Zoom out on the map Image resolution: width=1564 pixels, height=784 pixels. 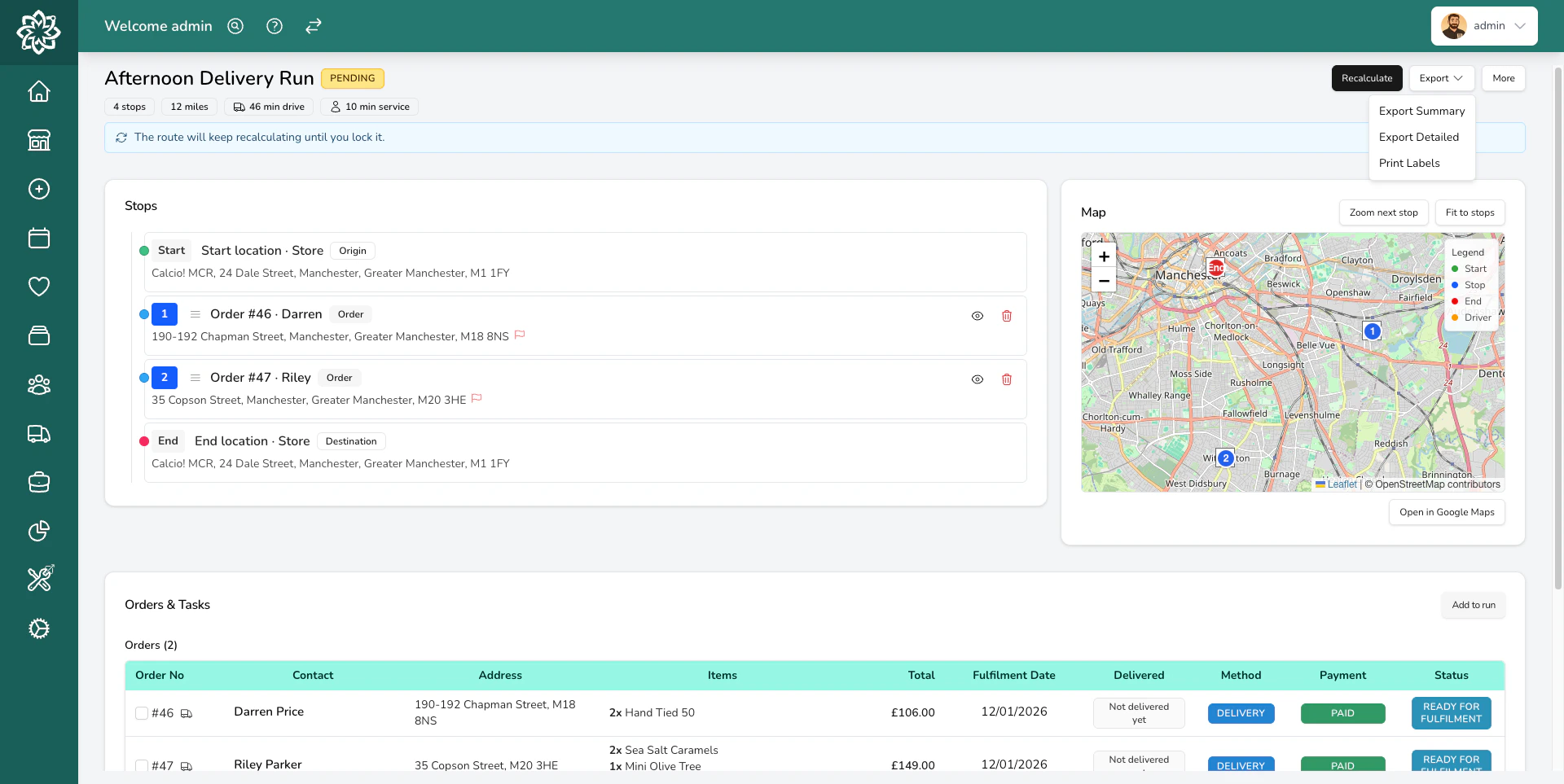click(x=1104, y=281)
